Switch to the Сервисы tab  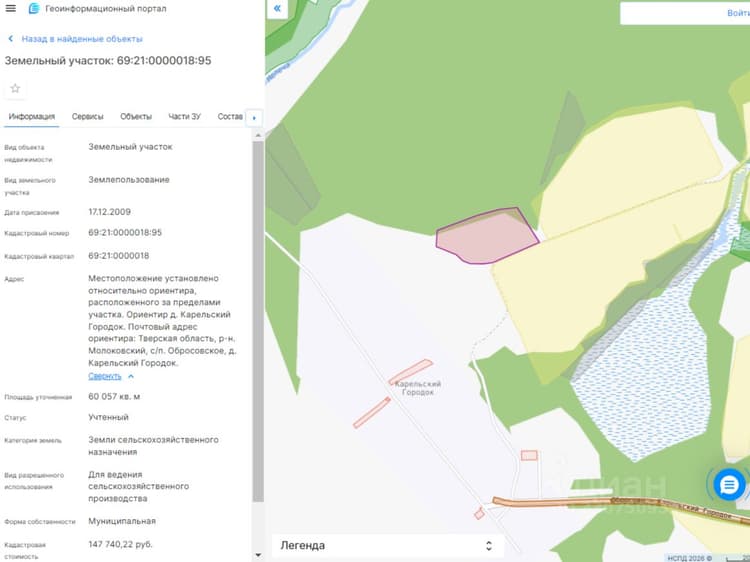click(x=88, y=117)
